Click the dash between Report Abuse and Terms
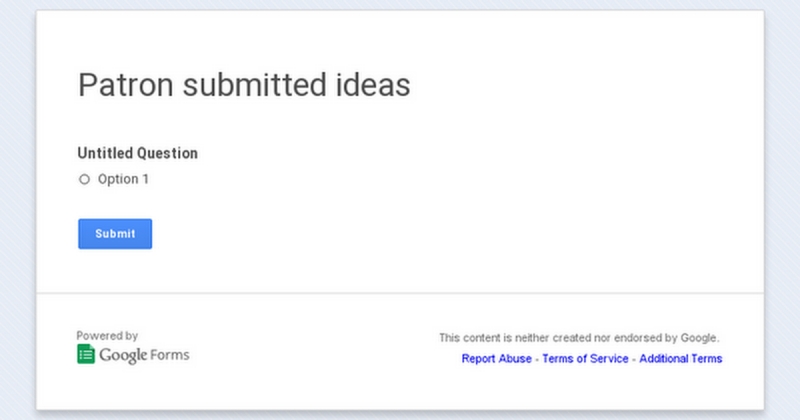Image resolution: width=800 pixels, height=420 pixels. (536, 359)
